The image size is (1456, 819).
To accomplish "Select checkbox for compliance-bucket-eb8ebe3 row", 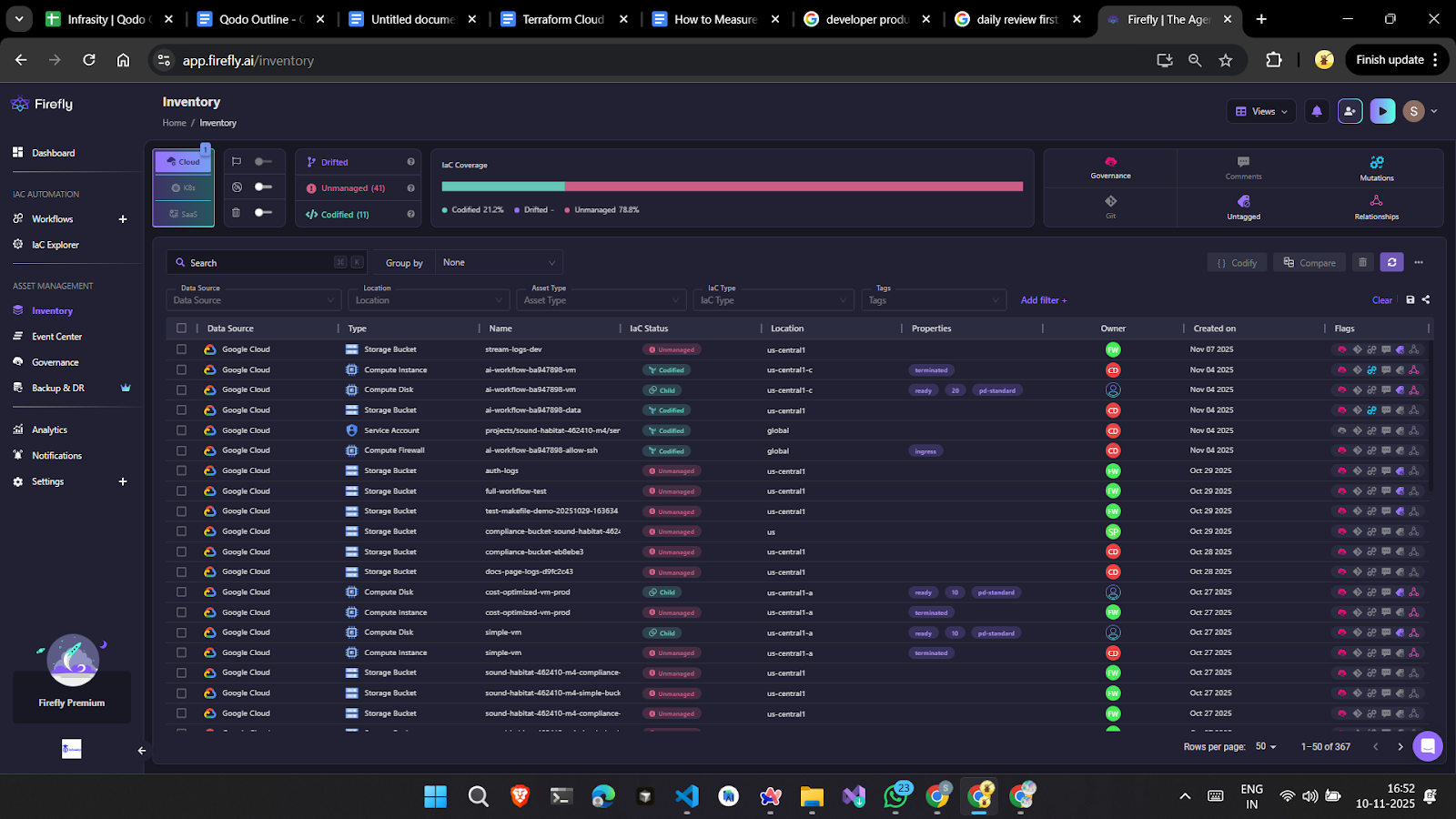I will pyautogui.click(x=181, y=551).
